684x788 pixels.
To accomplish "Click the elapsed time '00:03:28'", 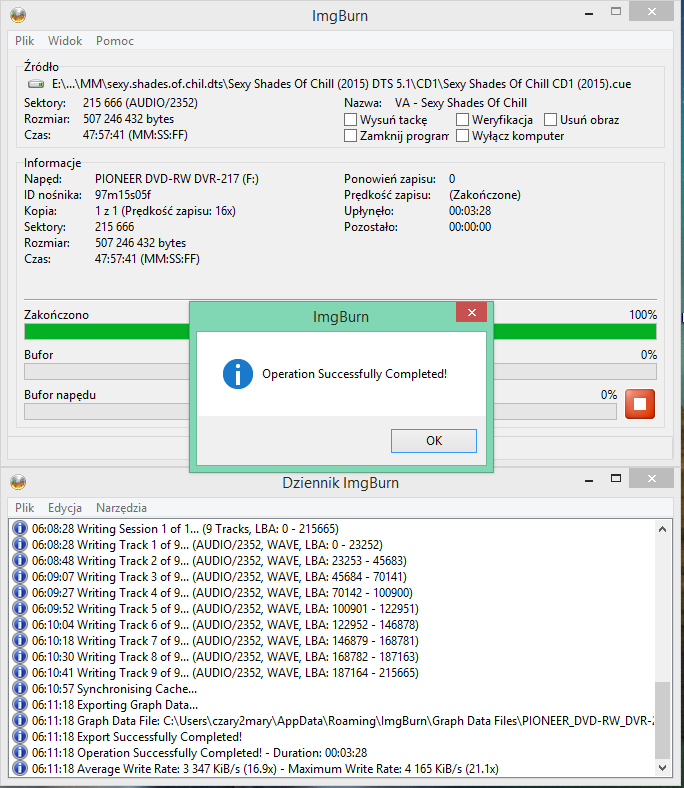I will 470,211.
